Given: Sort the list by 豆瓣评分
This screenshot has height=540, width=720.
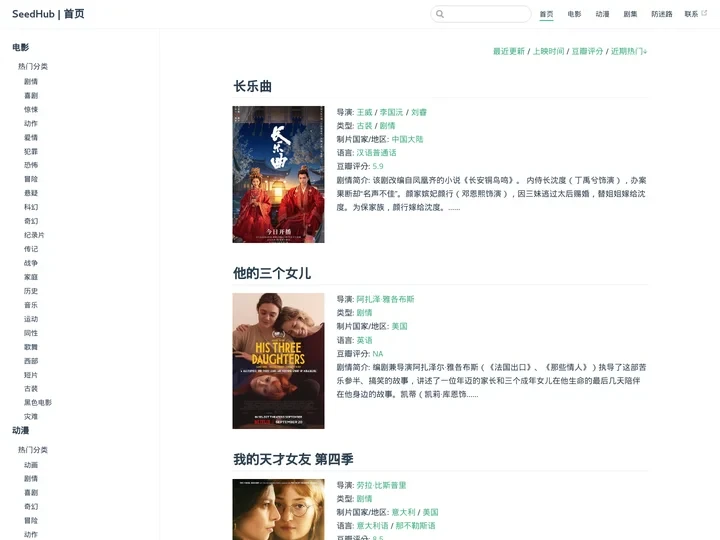Looking at the screenshot, I should click(x=587, y=51).
